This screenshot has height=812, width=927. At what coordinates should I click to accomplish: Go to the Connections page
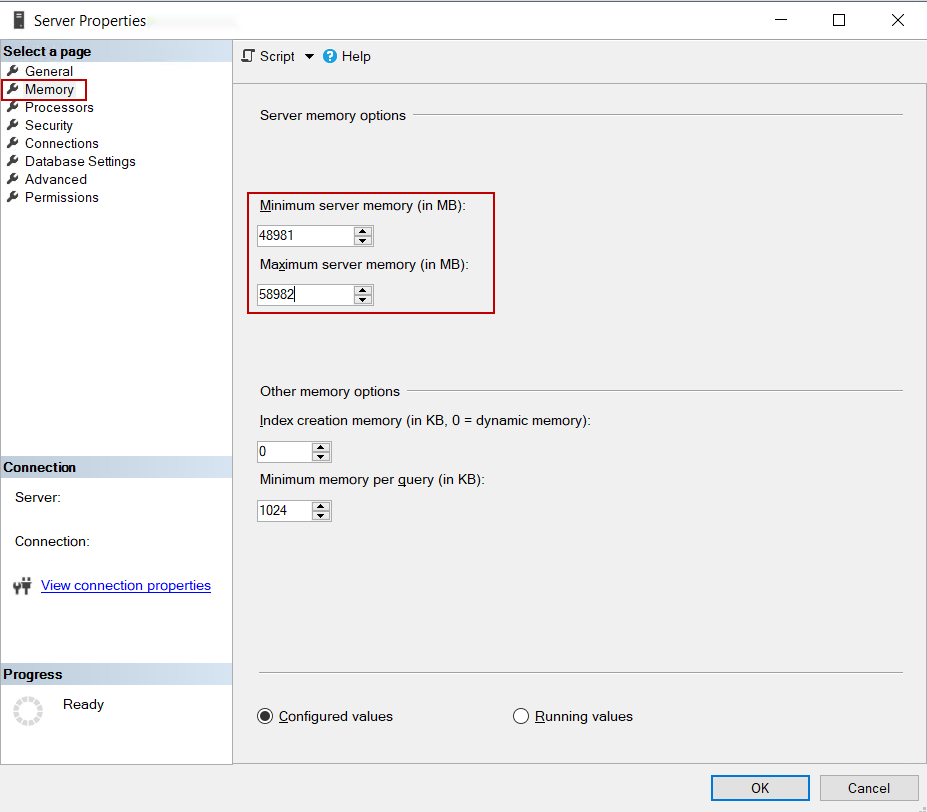click(x=61, y=144)
